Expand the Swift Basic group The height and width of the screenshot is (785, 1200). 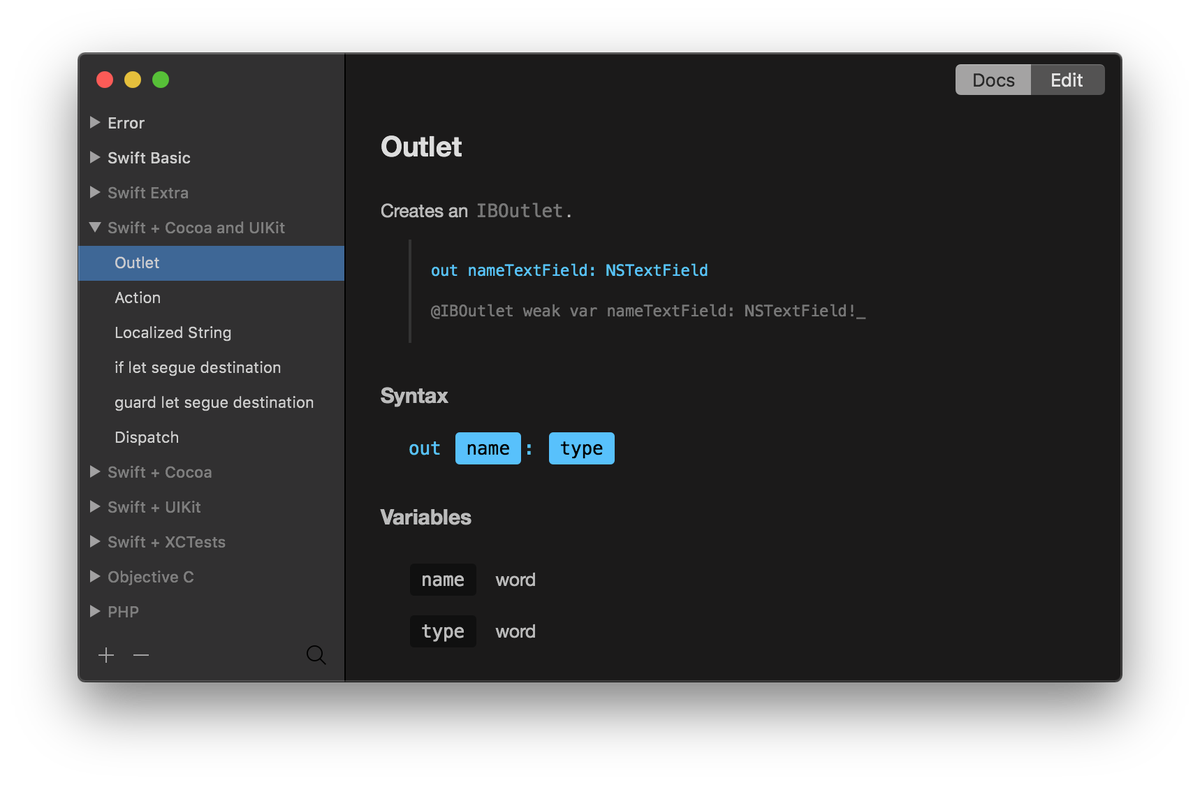click(95, 157)
